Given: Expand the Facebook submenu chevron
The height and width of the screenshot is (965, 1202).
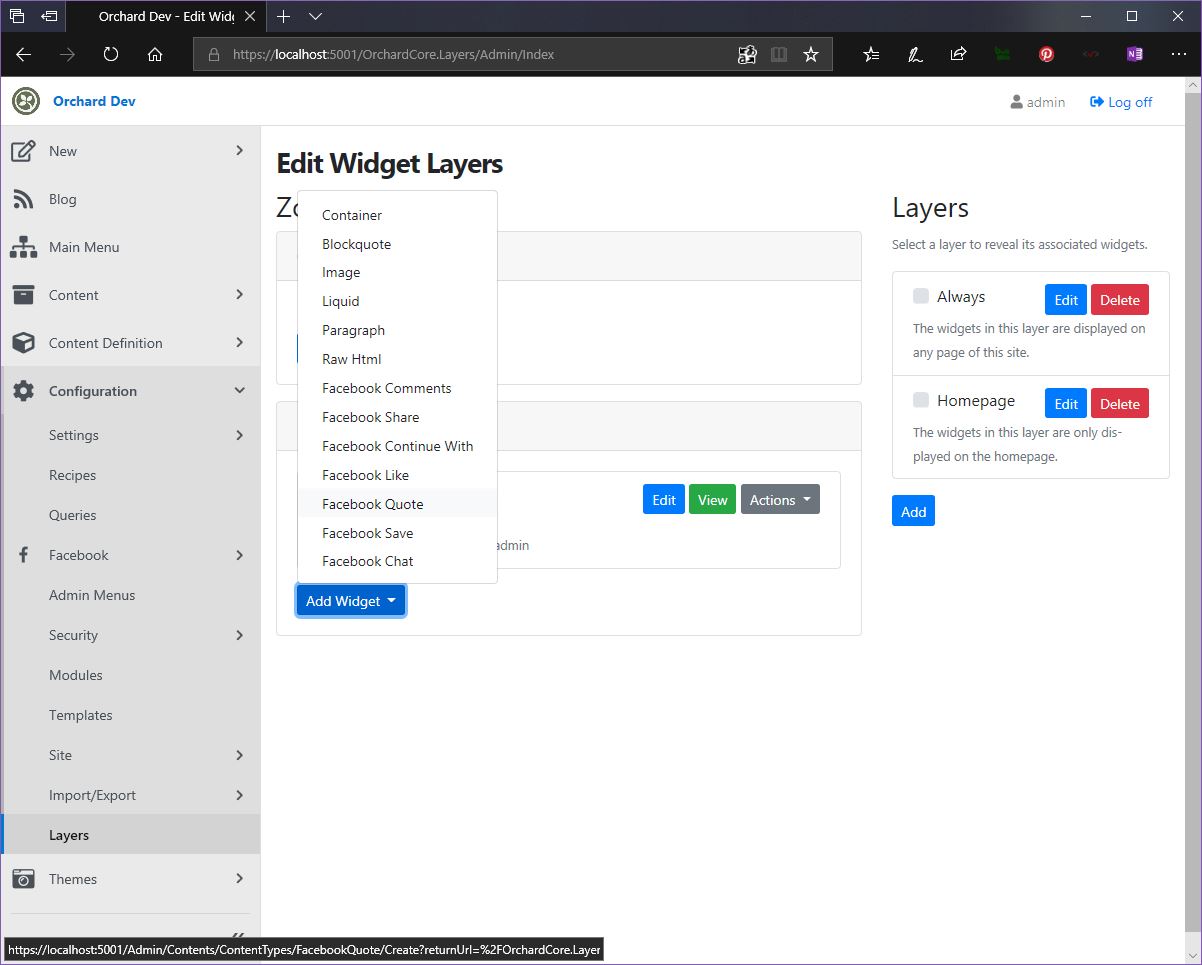Looking at the screenshot, I should click(239, 555).
